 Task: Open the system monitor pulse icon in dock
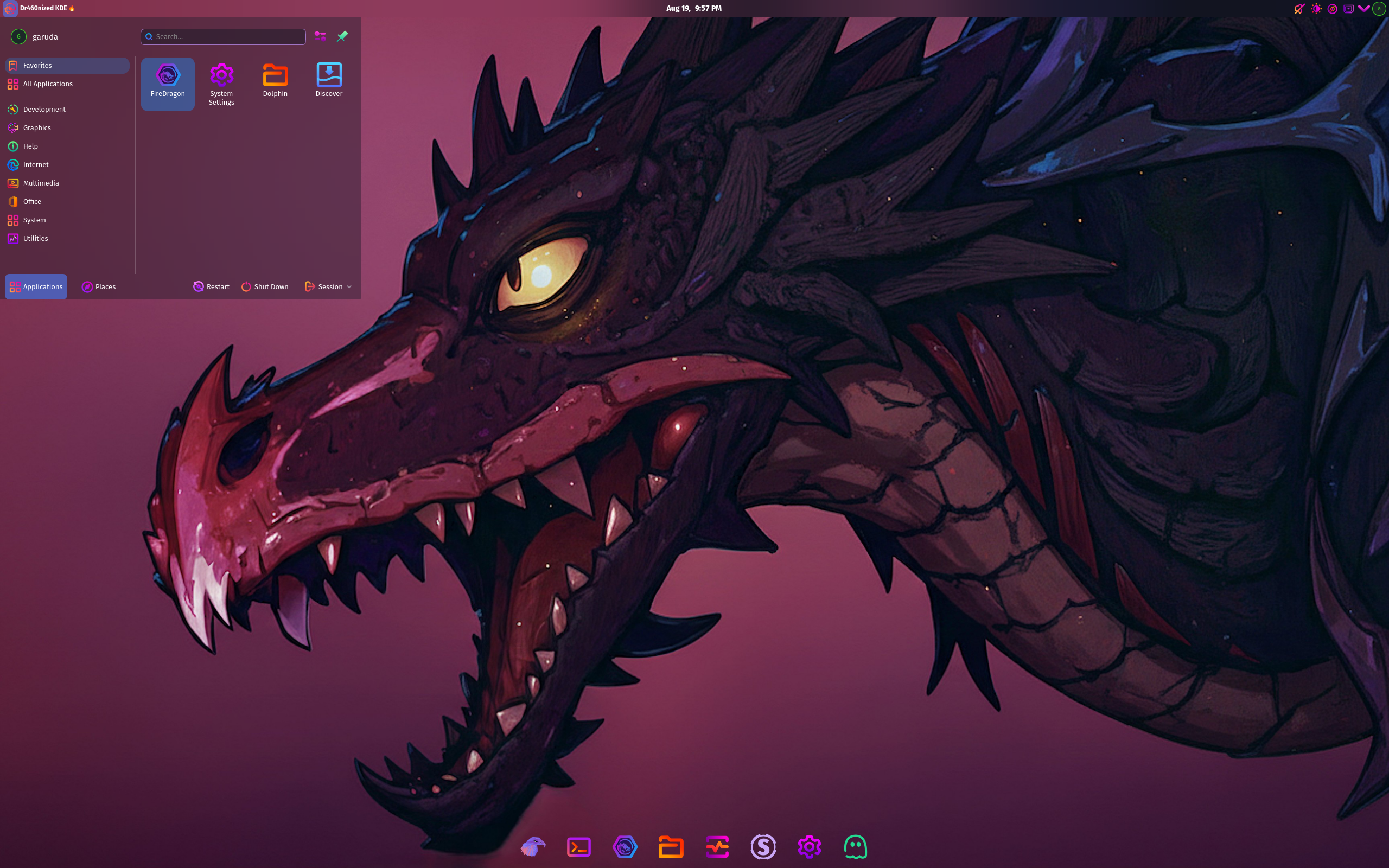[x=717, y=846]
